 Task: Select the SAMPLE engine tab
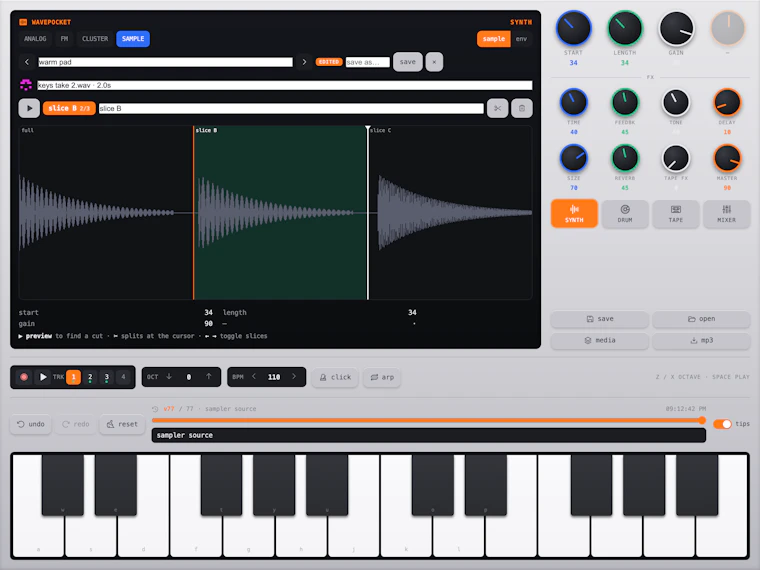(133, 39)
